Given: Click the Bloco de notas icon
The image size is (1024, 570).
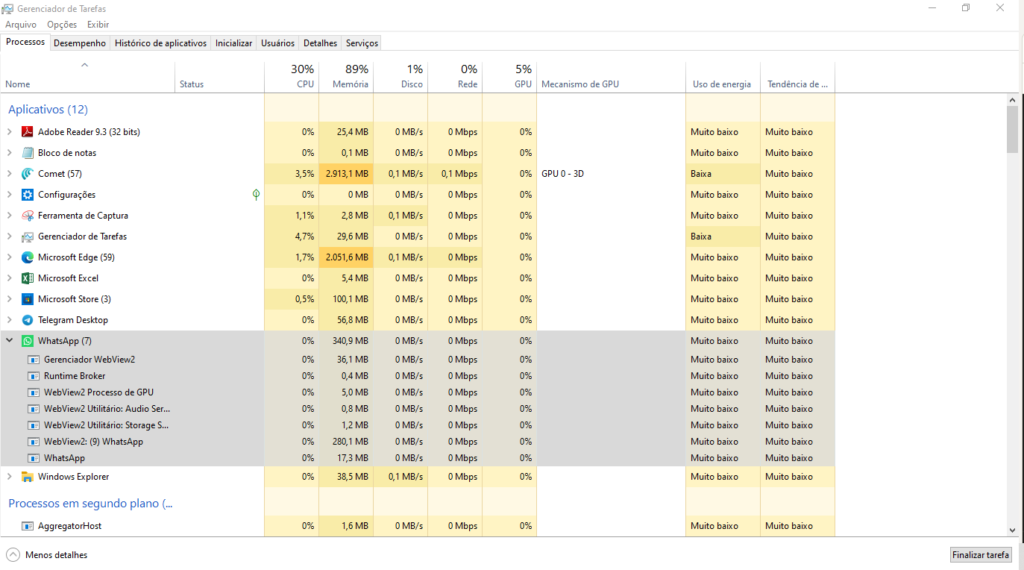Looking at the screenshot, I should coord(27,153).
